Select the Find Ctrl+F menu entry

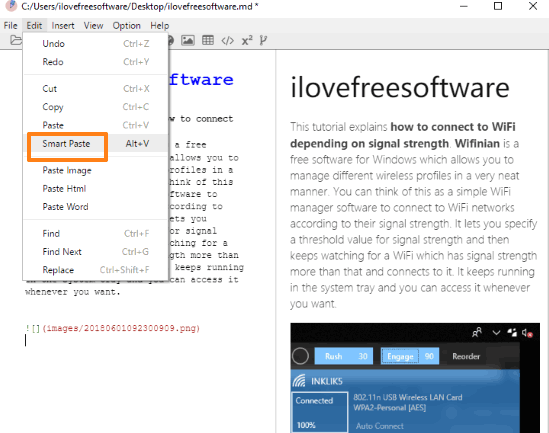pos(96,233)
